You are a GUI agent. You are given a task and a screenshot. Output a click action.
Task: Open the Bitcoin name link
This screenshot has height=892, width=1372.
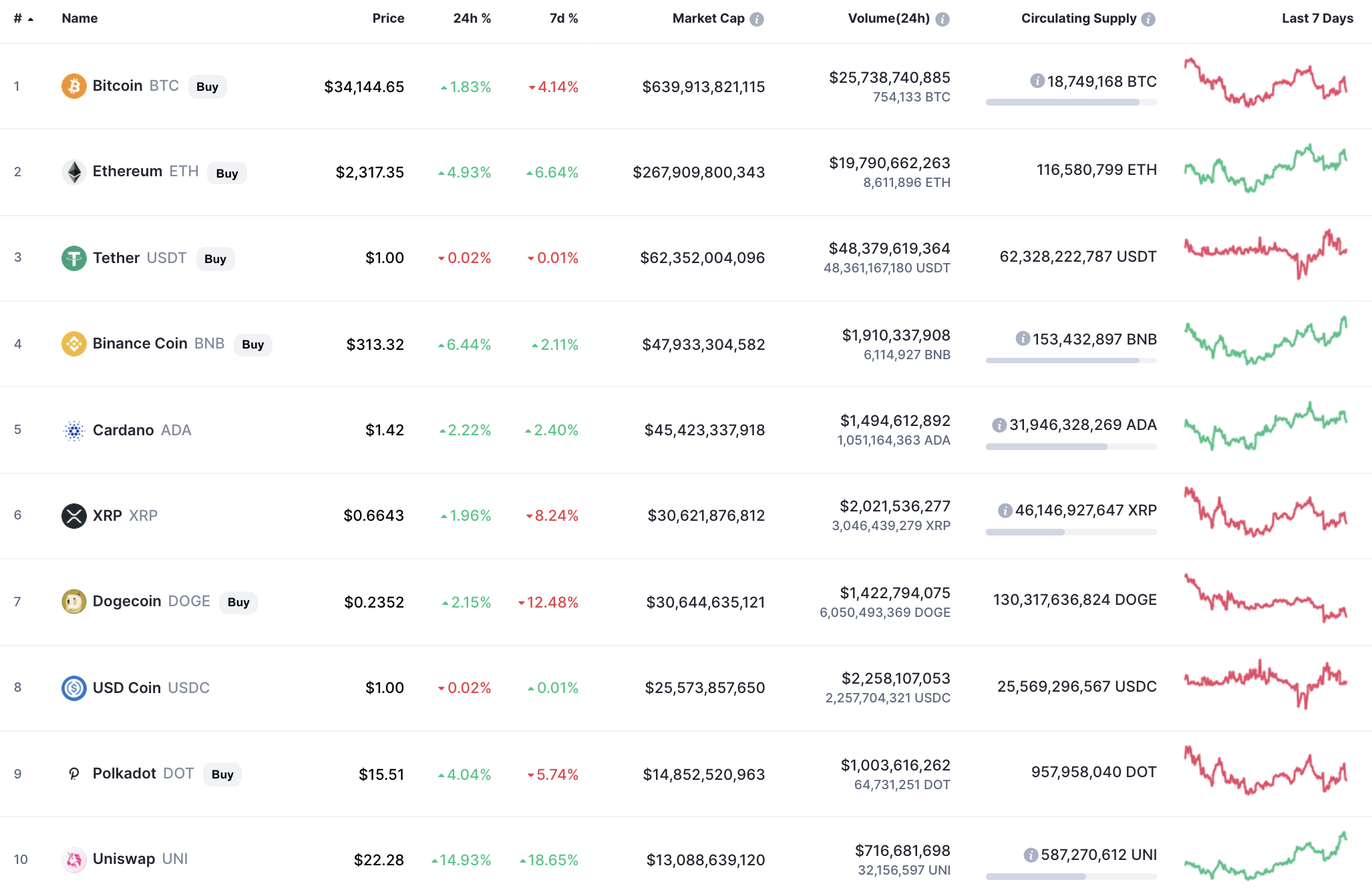[x=118, y=85]
